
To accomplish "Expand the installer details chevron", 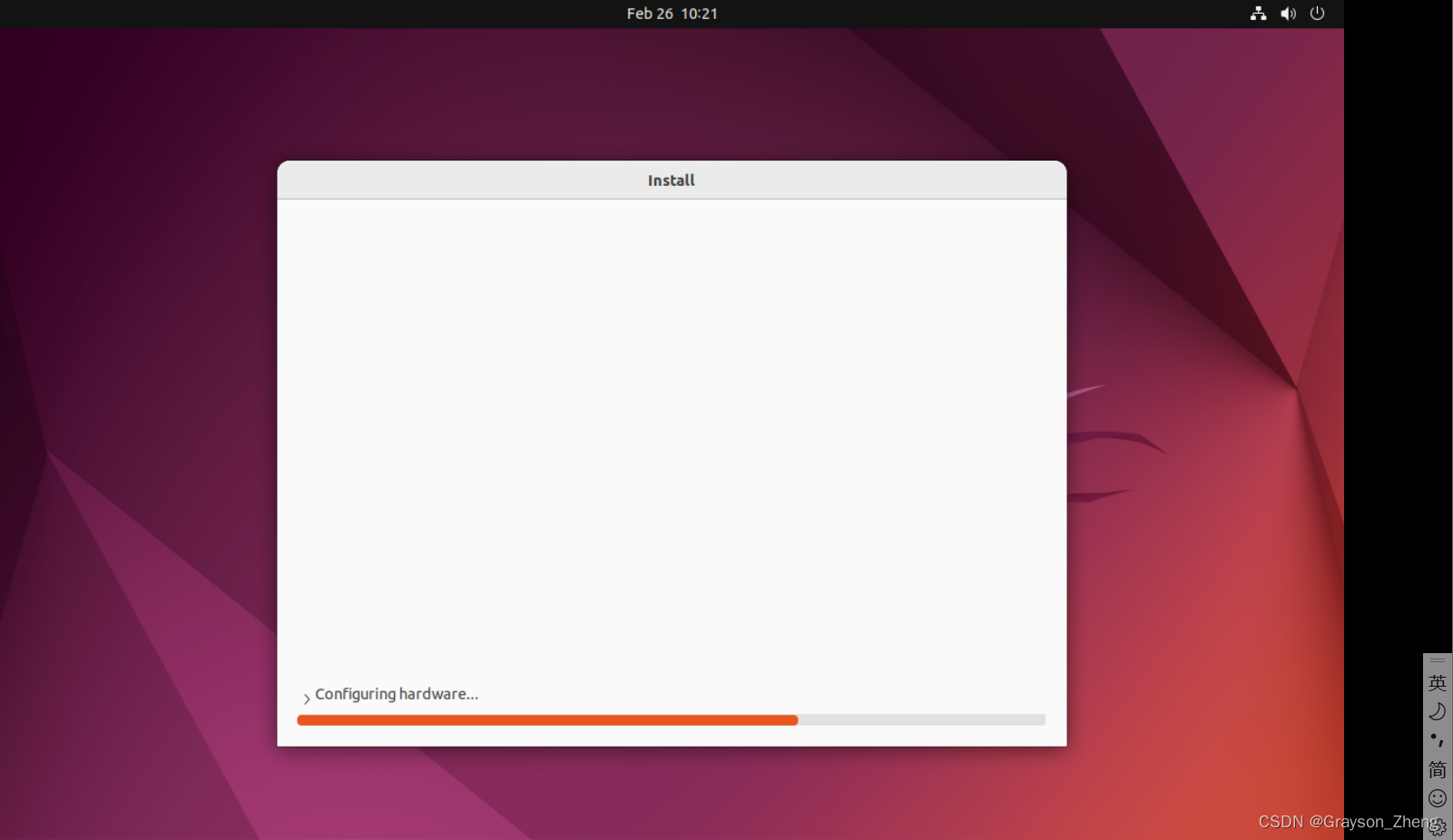I will coord(307,698).
